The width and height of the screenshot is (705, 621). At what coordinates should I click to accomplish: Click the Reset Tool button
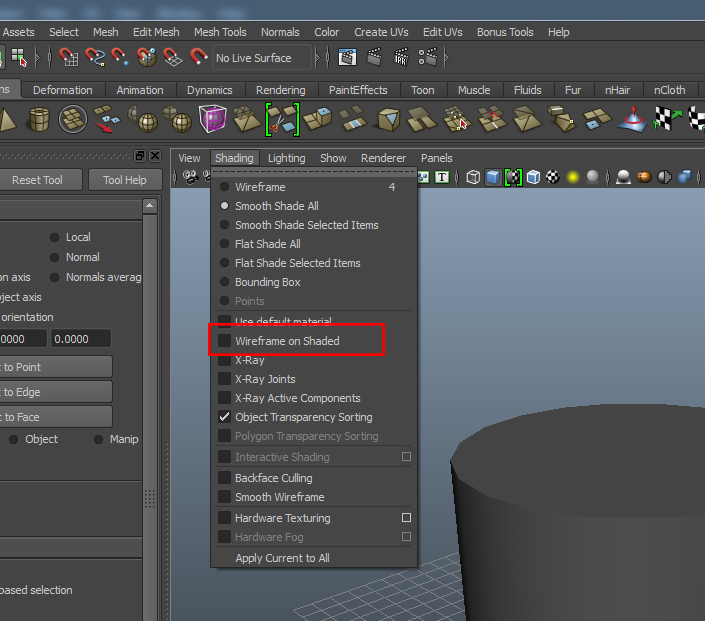[x=37, y=180]
